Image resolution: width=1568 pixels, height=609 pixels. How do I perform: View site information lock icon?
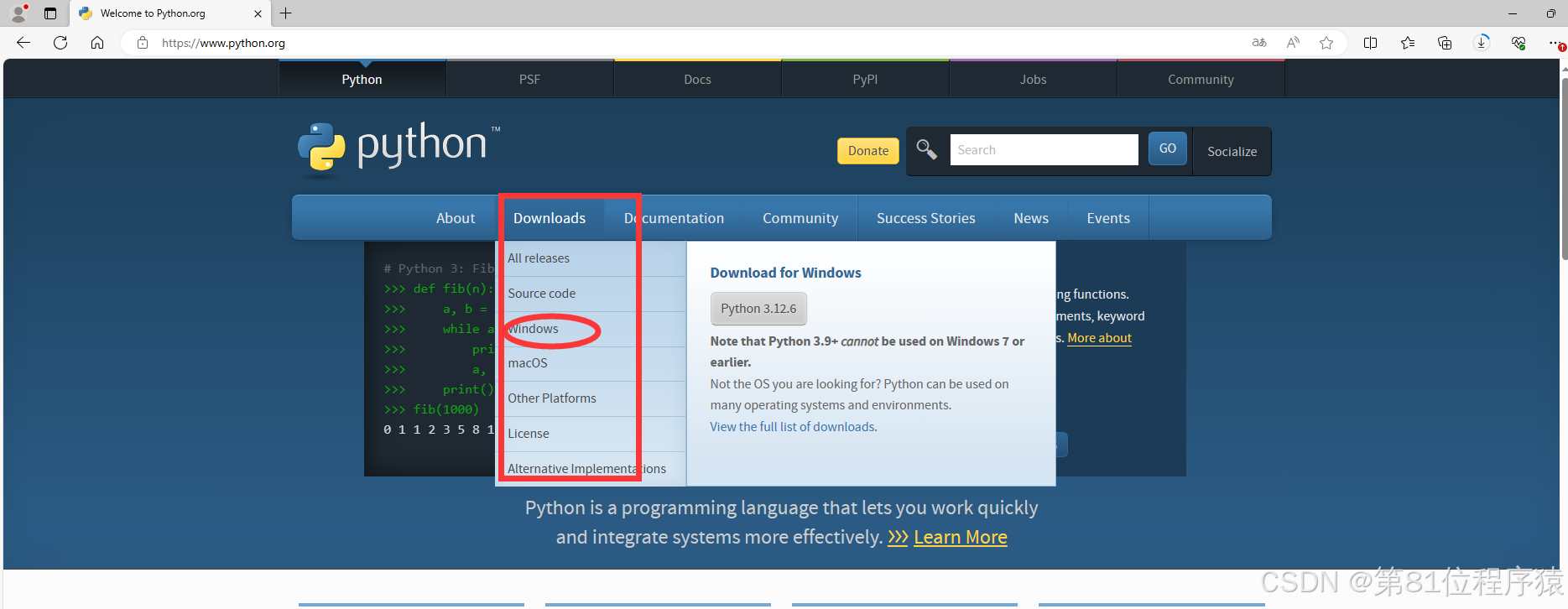(143, 43)
